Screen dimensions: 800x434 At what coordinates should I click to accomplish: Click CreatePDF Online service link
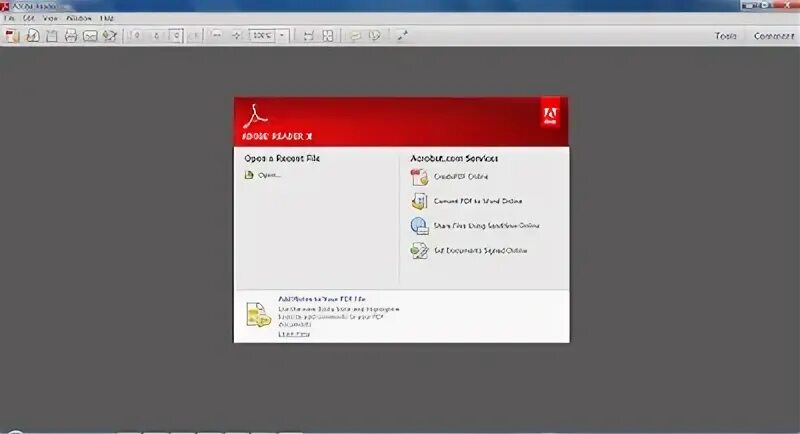tap(461, 176)
